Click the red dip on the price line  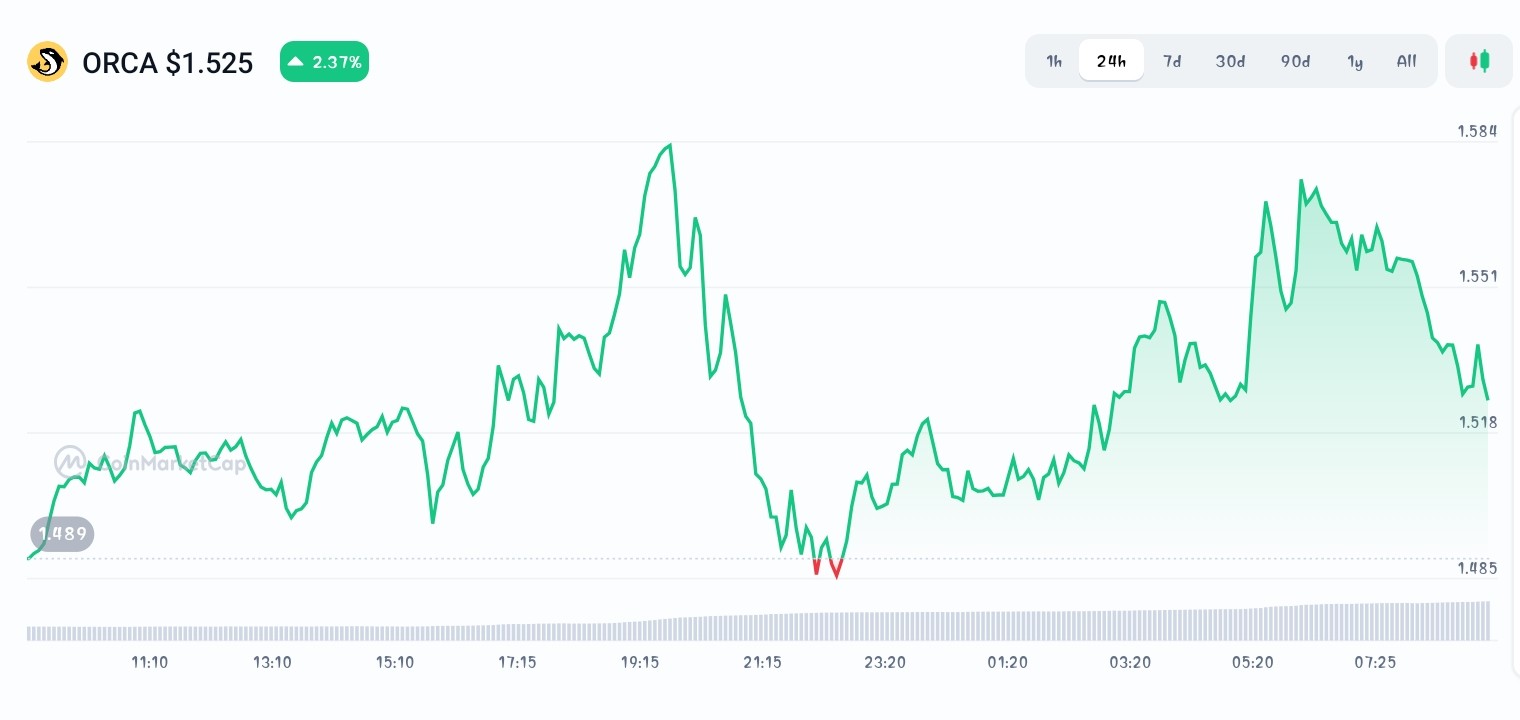coord(827,568)
